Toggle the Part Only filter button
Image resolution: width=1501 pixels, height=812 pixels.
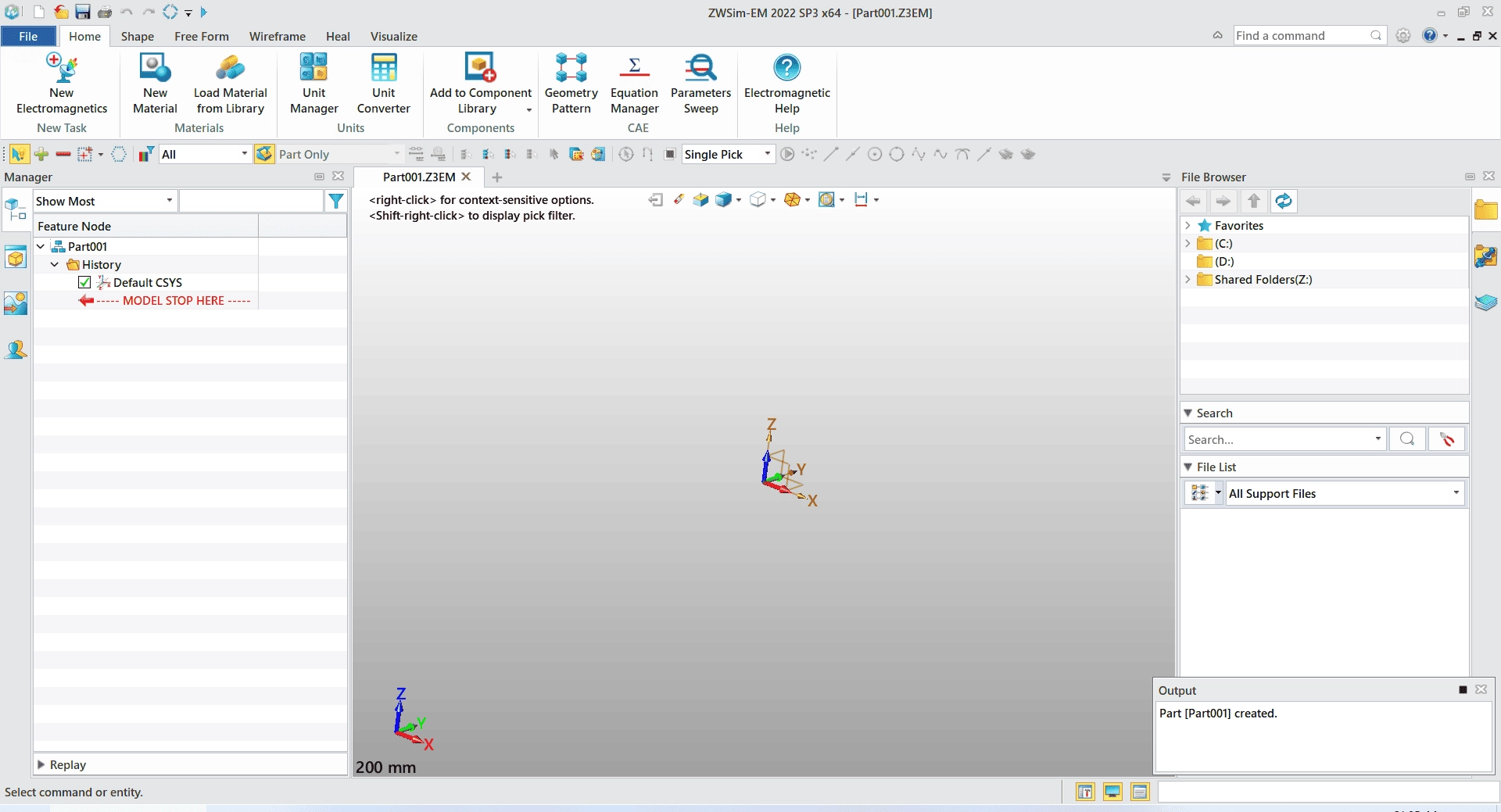[x=265, y=154]
